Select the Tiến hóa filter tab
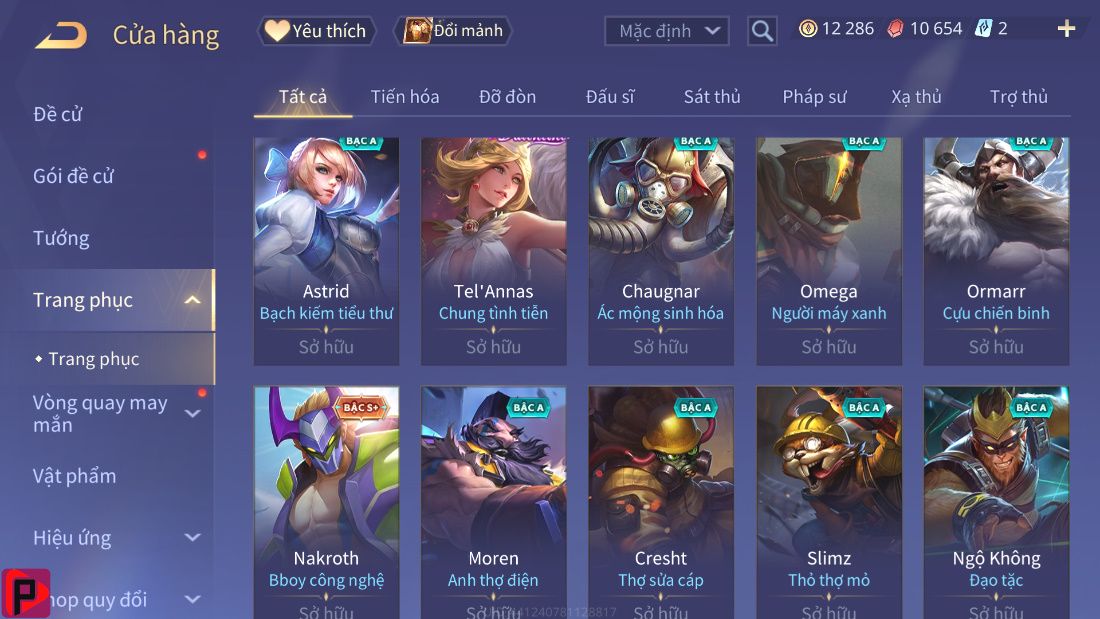The height and width of the screenshot is (619, 1100). click(x=405, y=97)
